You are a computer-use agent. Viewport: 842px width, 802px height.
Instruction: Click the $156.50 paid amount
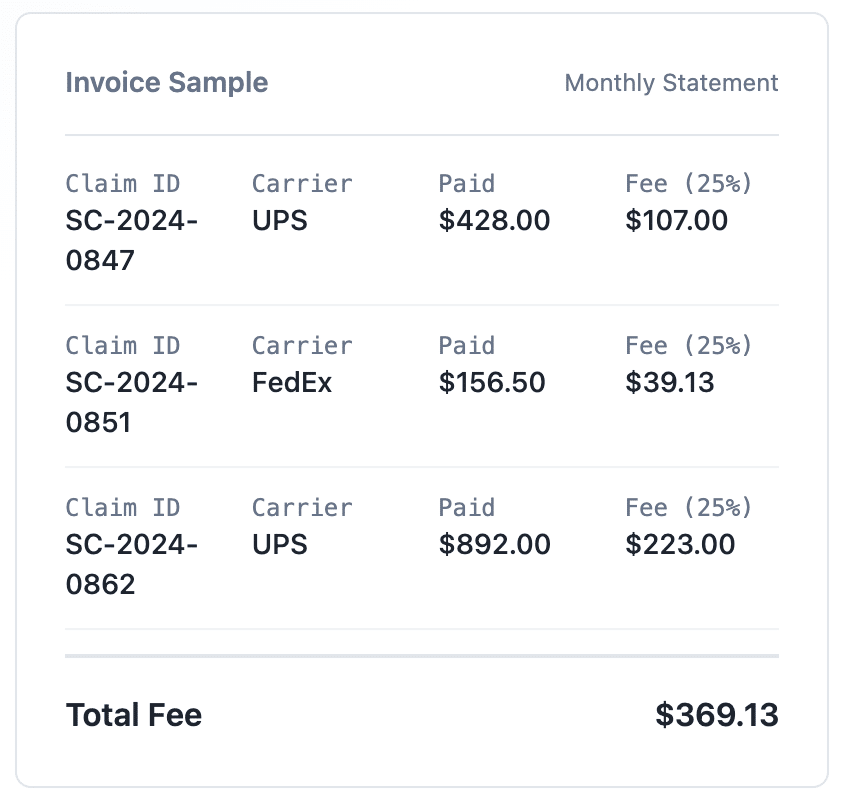(492, 382)
